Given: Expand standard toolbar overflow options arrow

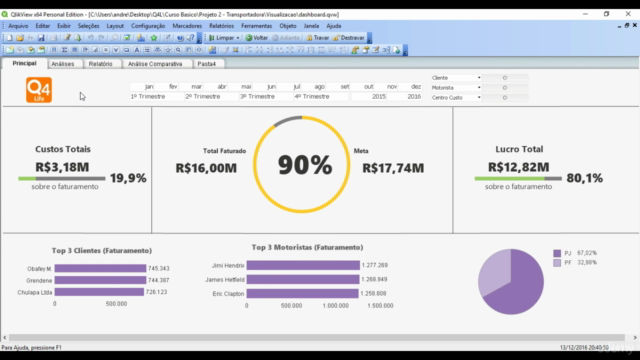Looking at the screenshot, I should [200, 38].
